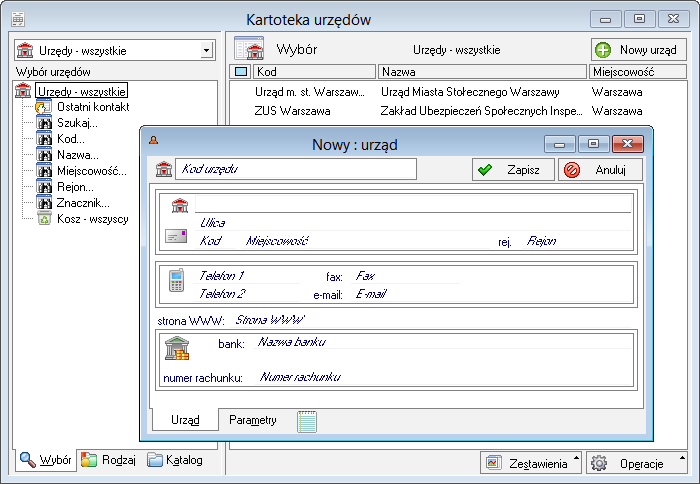Focus the Ulica street field
This screenshot has width=700, height=484.
point(413,222)
